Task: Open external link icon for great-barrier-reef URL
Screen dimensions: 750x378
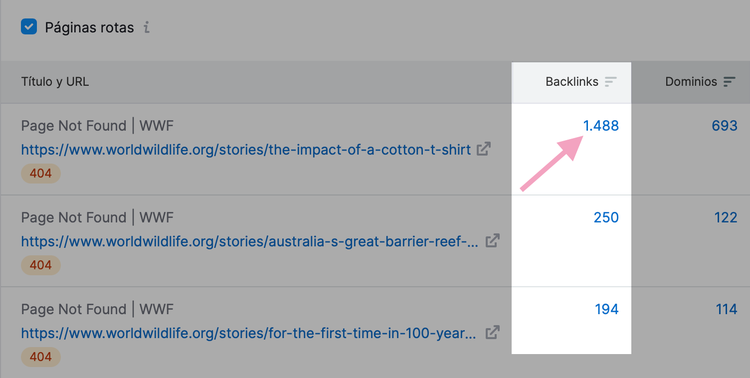Action: pos(493,241)
